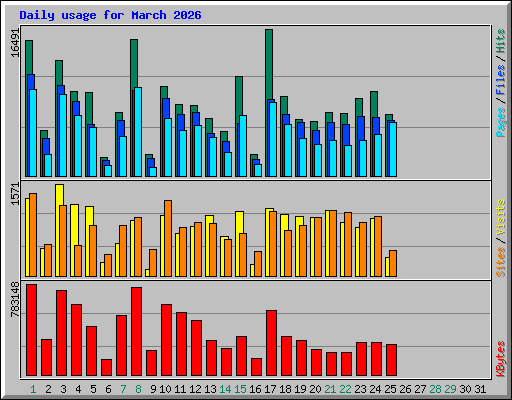Select day label 1 on the x-axis
The width and height of the screenshot is (512, 400).
[x=33, y=389]
